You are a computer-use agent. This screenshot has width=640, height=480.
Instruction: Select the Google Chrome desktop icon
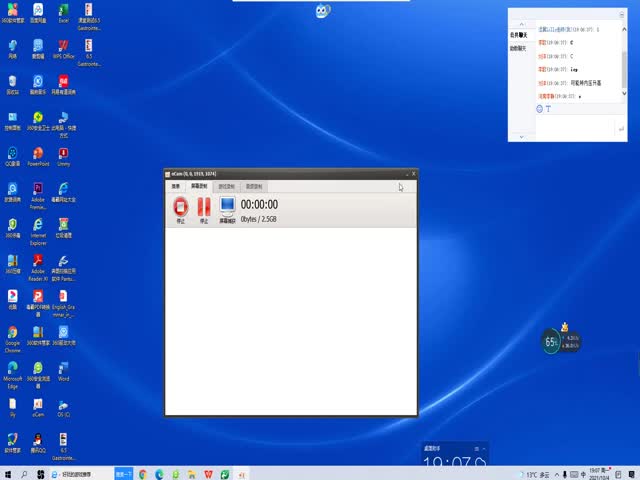(12, 334)
